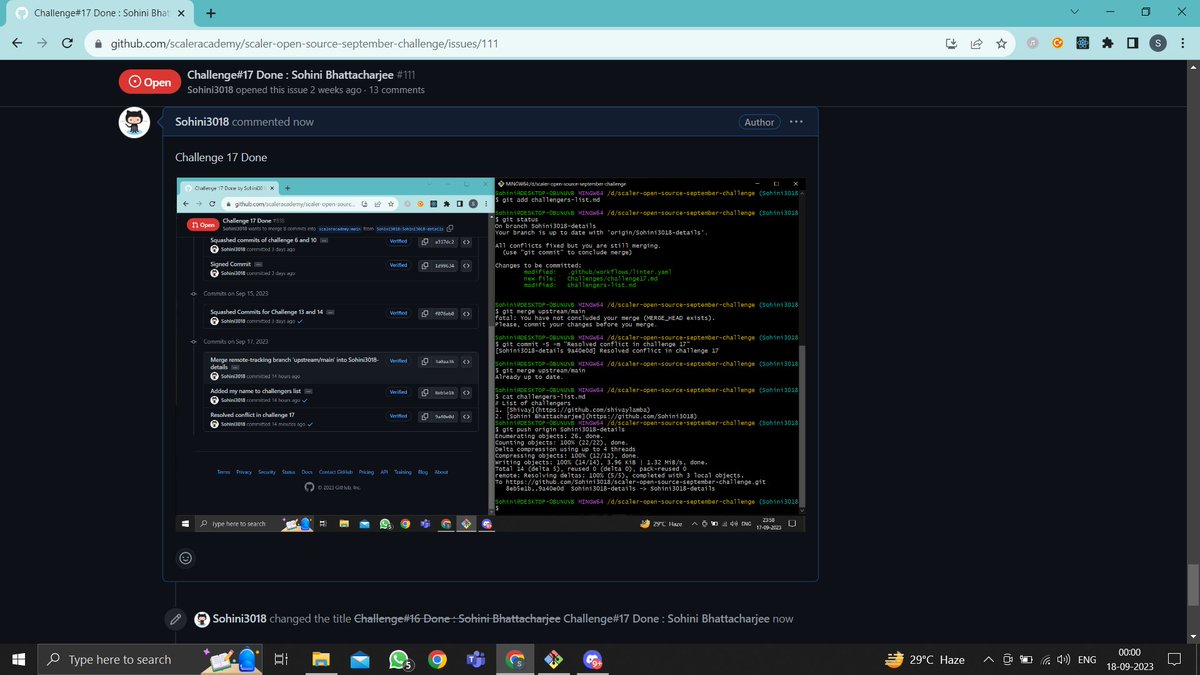Open the comment's kebab menu

(x=796, y=121)
